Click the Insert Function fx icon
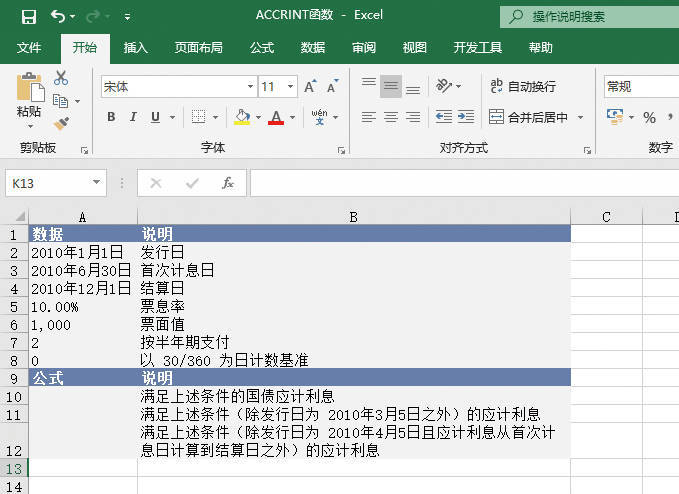 227,183
